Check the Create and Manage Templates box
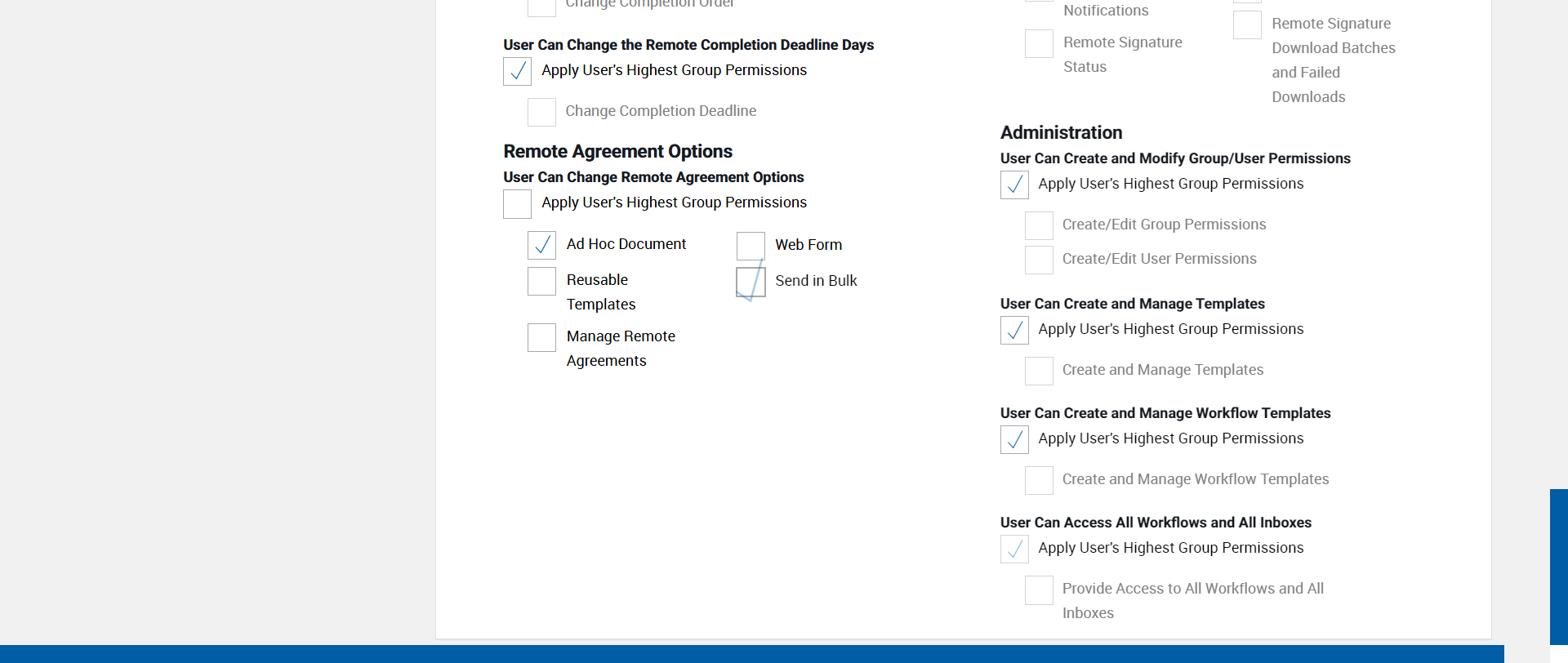The height and width of the screenshot is (663, 1568). click(1039, 371)
